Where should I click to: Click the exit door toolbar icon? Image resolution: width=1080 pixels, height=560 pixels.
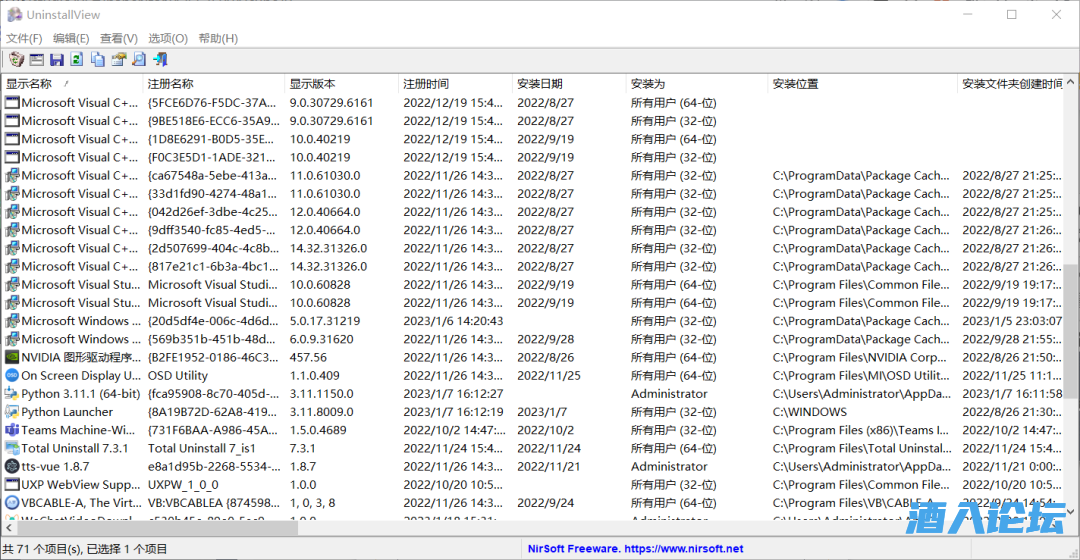tap(160, 60)
